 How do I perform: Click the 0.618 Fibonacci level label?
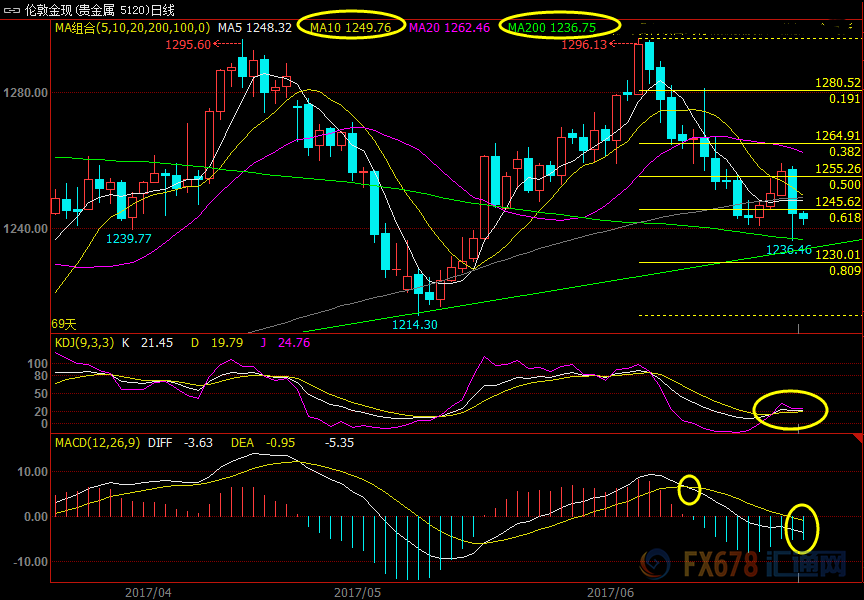coord(845,217)
